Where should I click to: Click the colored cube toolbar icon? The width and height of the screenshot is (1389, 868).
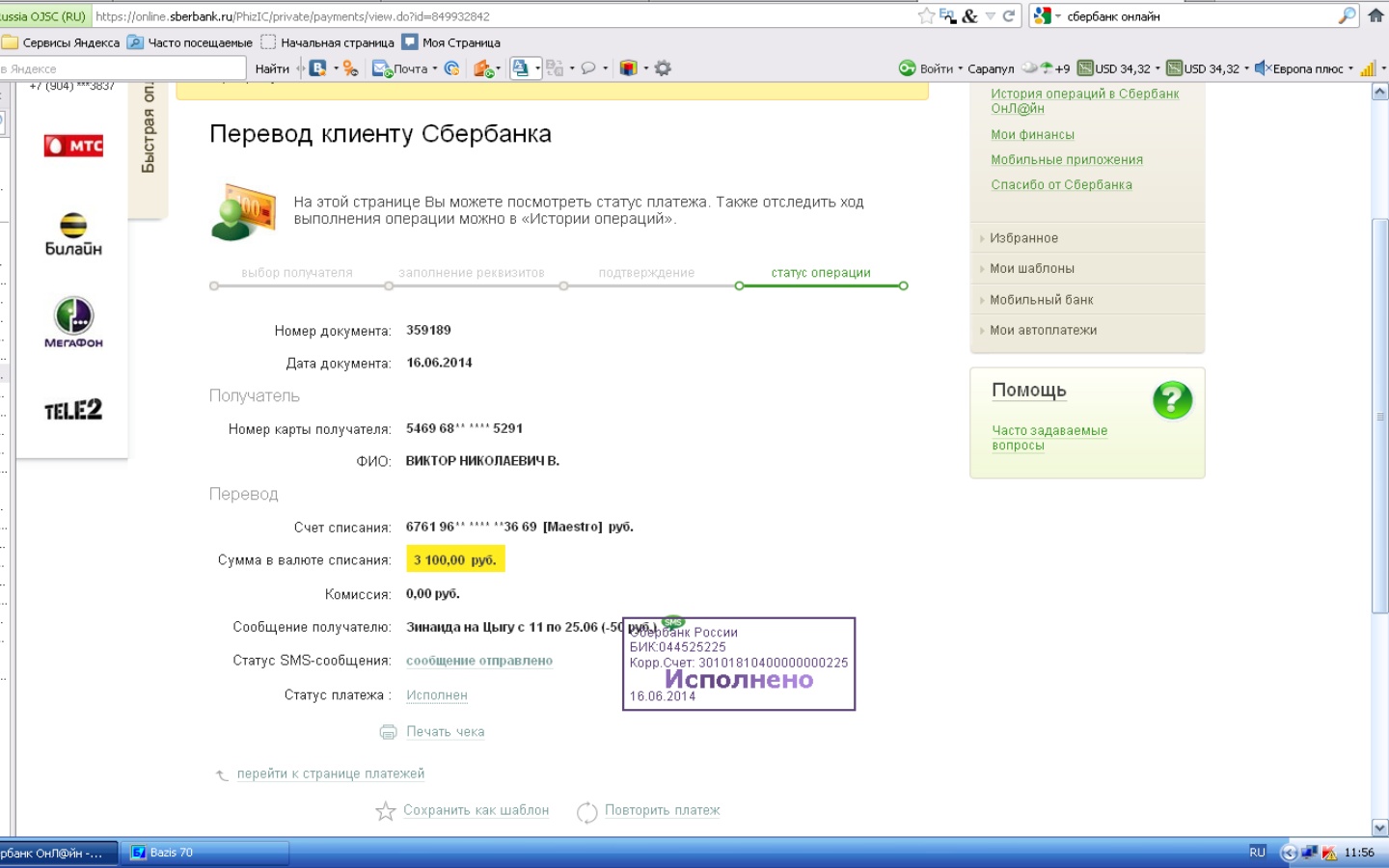(629, 68)
